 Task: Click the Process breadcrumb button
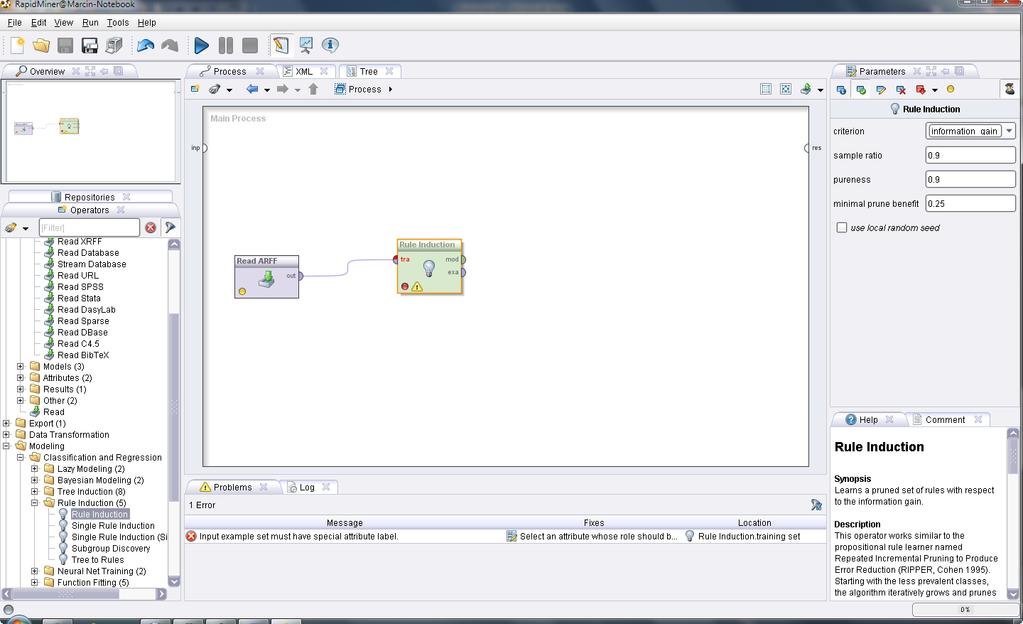click(x=364, y=89)
